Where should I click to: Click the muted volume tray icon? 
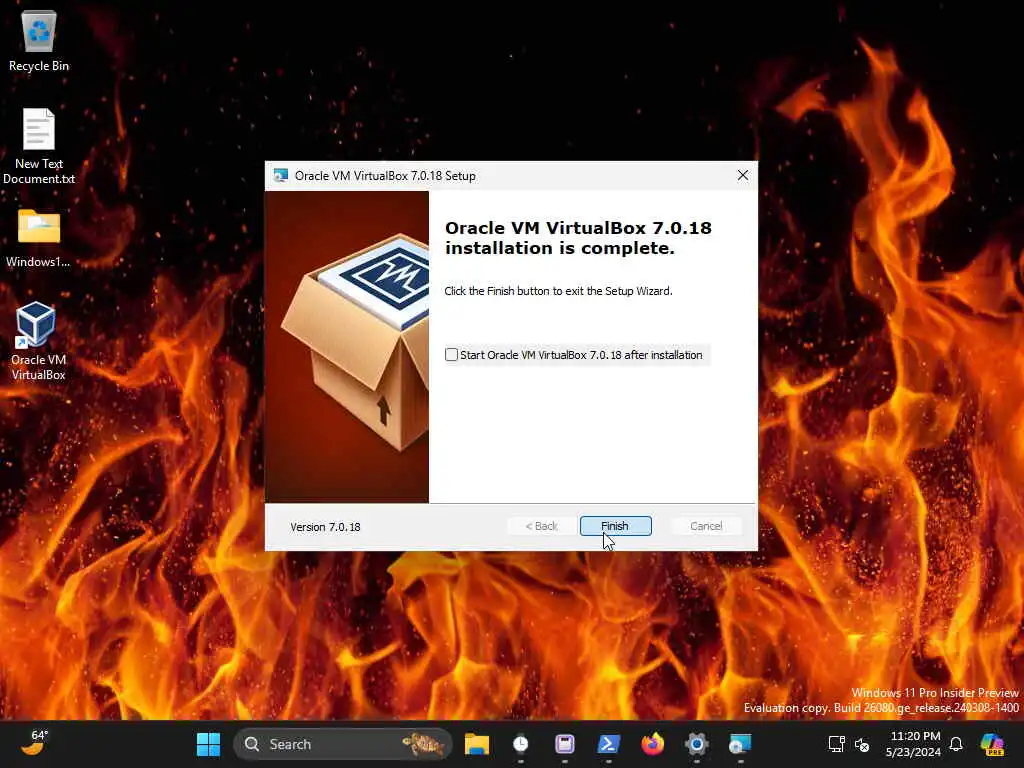[x=862, y=744]
